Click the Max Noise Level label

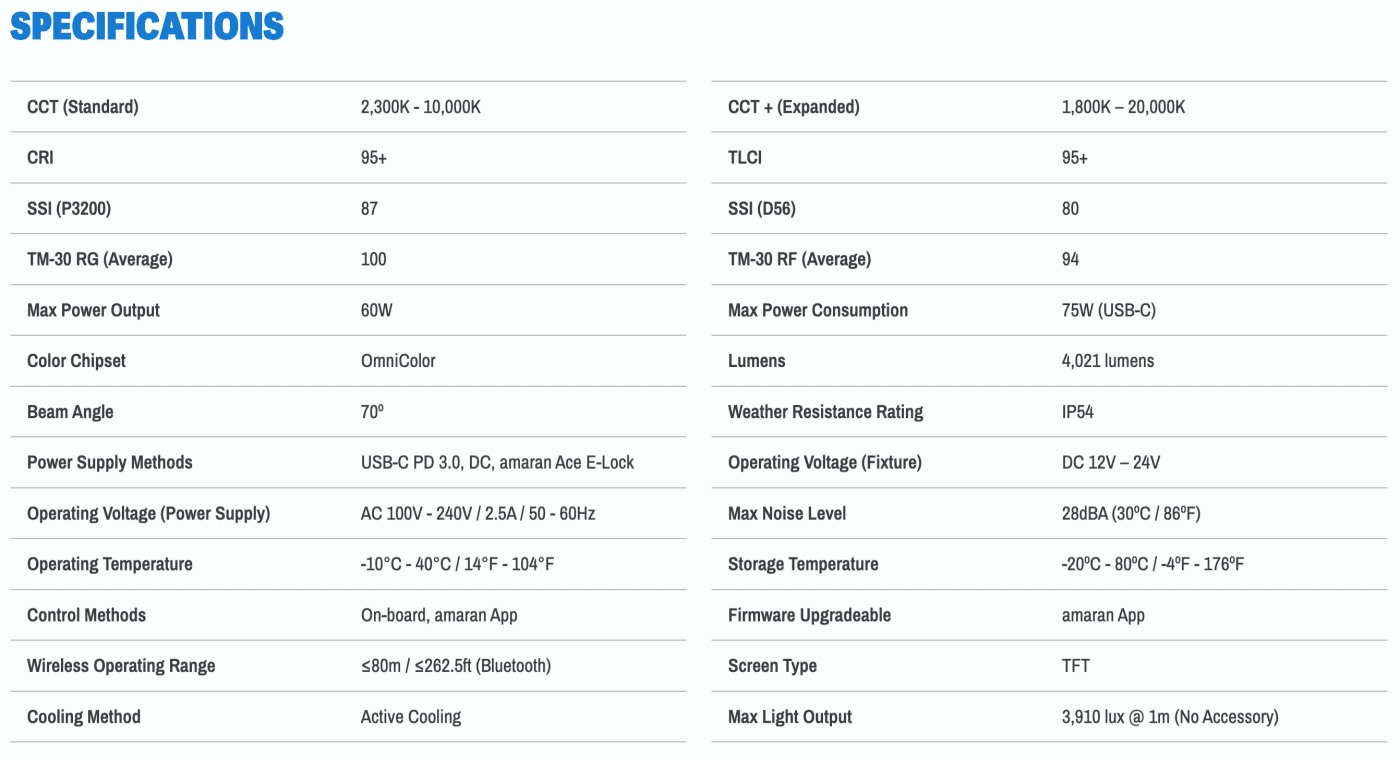point(787,514)
